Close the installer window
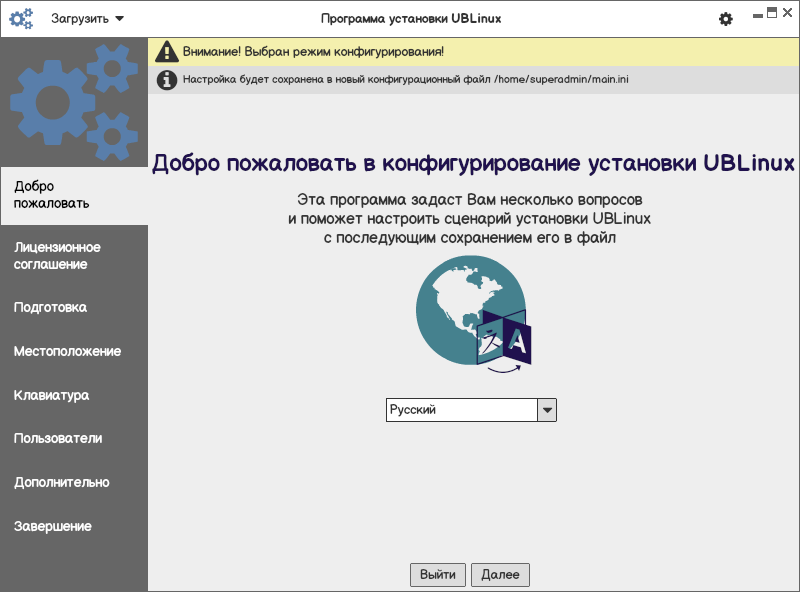 pos(787,13)
